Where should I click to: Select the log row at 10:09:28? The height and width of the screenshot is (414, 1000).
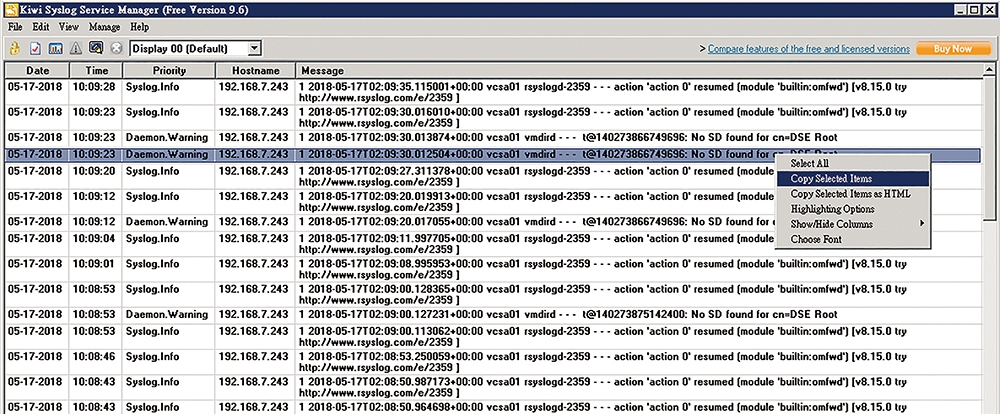coord(493,92)
